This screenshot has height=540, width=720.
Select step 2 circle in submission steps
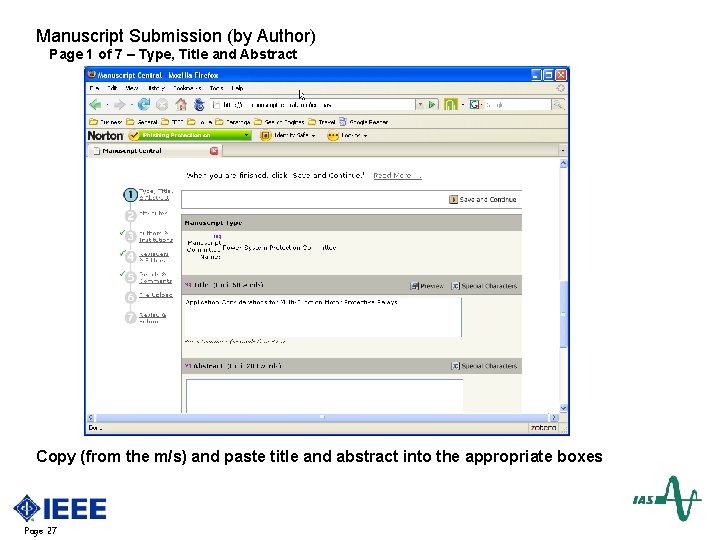point(130,216)
